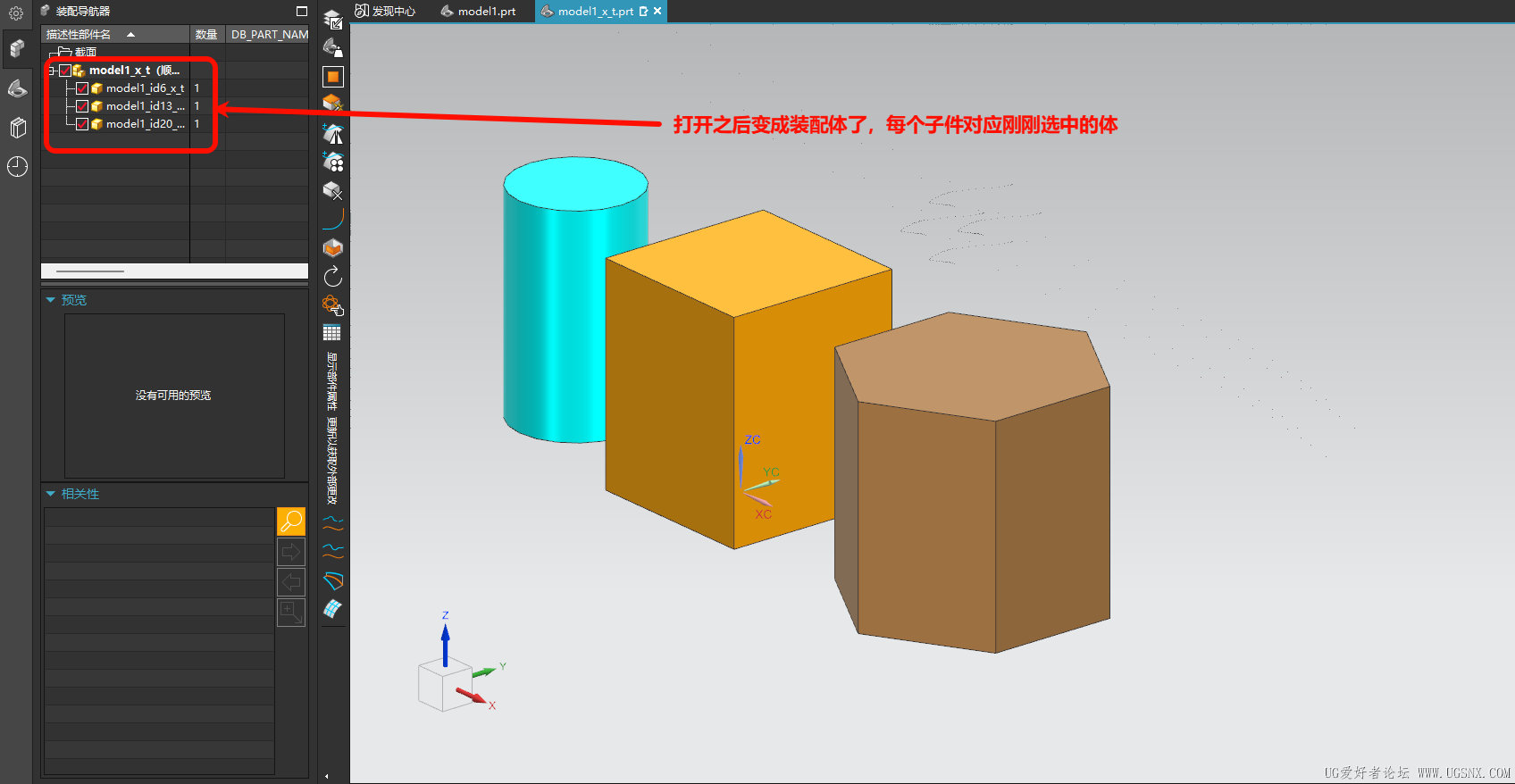The width and height of the screenshot is (1515, 784).
Task: Open the settings gear in the resource bar
Action: pyautogui.click(x=16, y=13)
